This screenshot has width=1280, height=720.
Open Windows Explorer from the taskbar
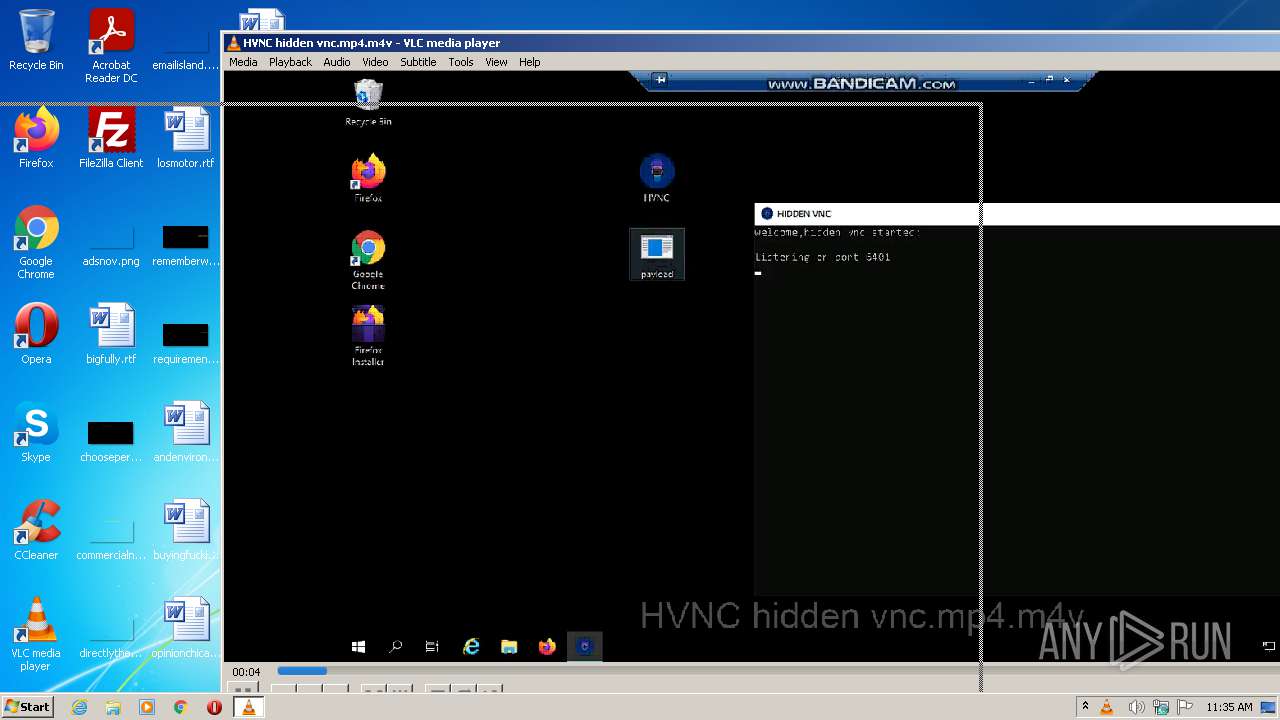(x=113, y=707)
